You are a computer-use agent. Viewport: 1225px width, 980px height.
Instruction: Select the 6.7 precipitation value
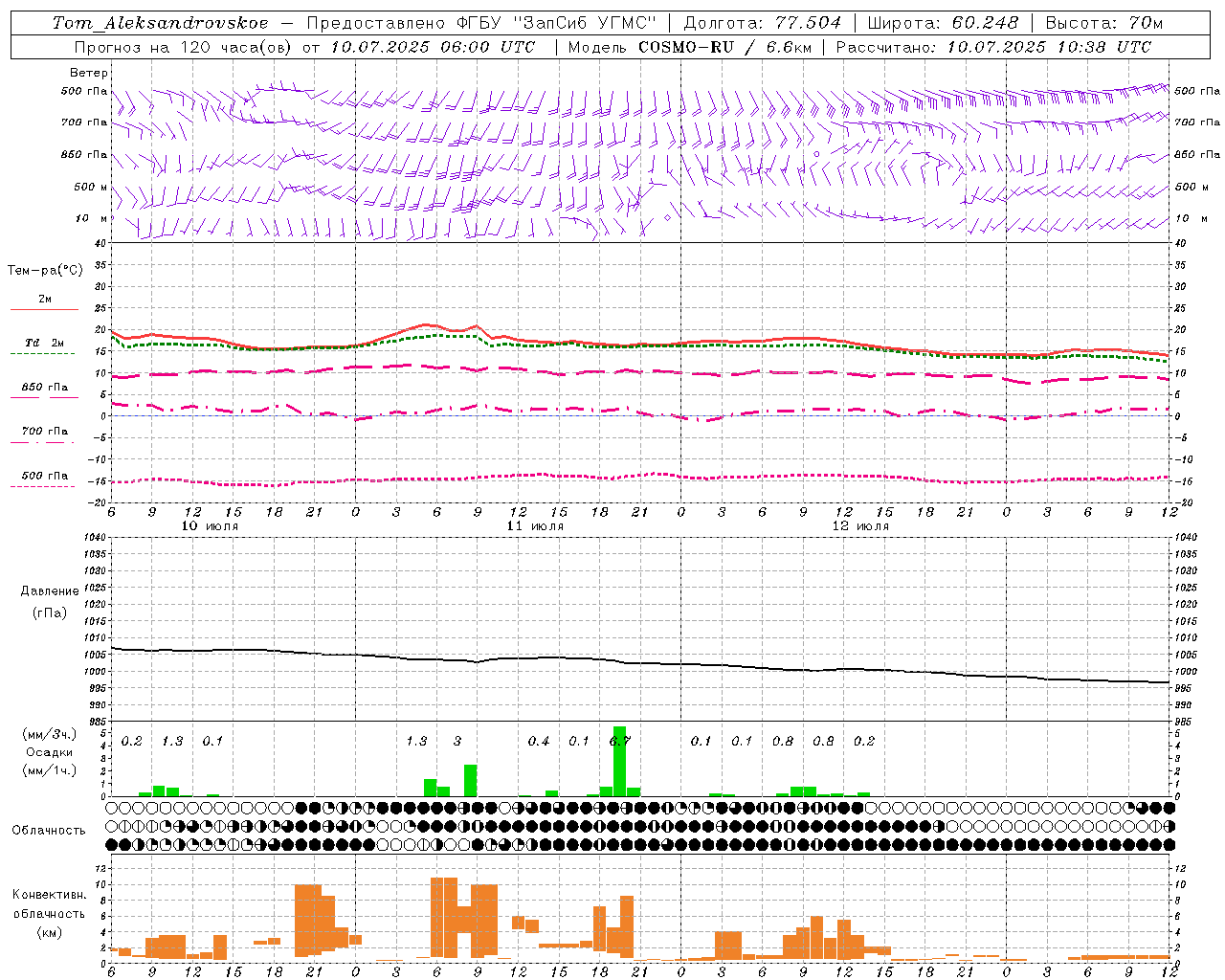(x=619, y=741)
